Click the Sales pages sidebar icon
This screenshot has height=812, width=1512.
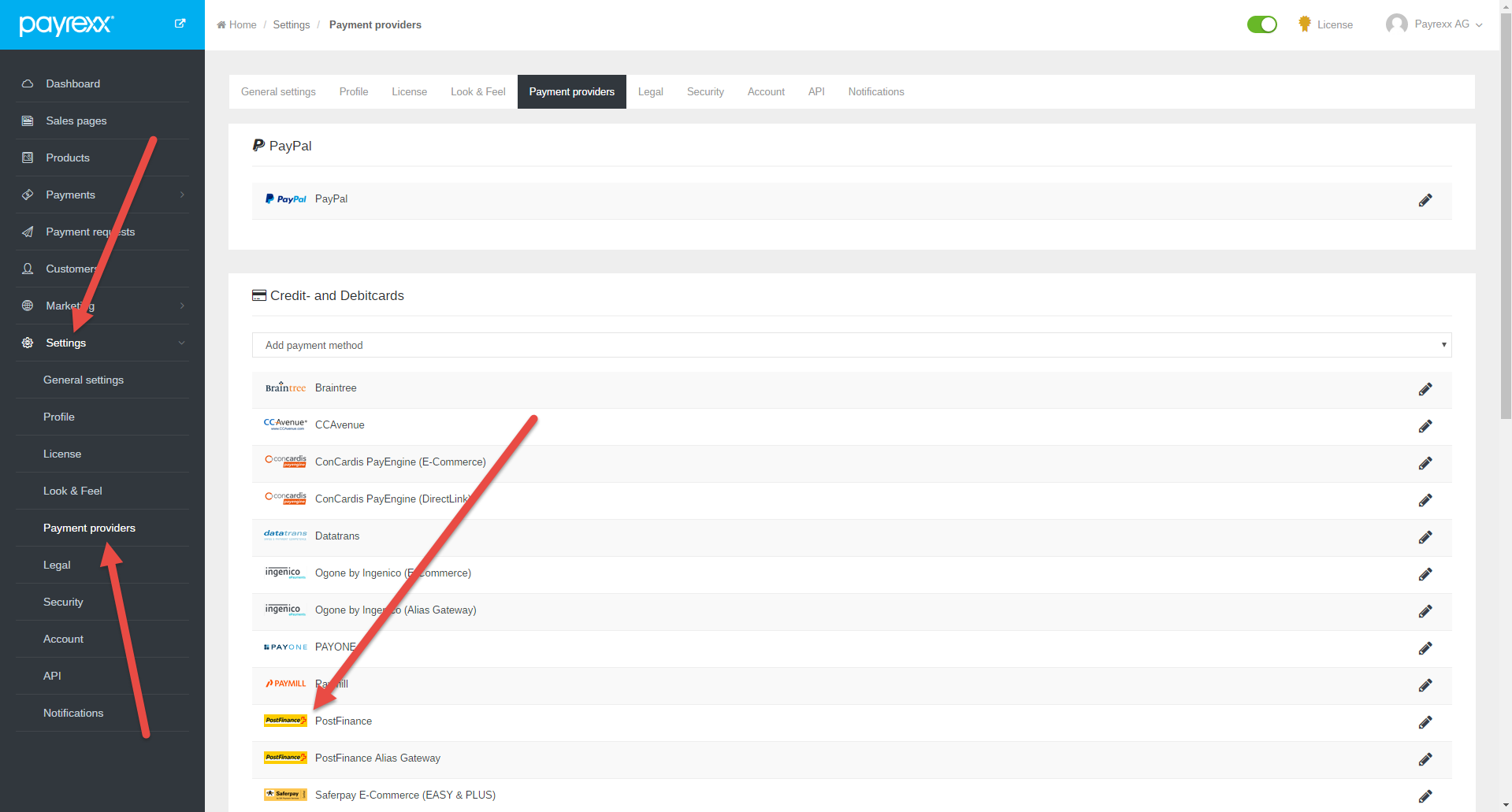pyautogui.click(x=28, y=121)
